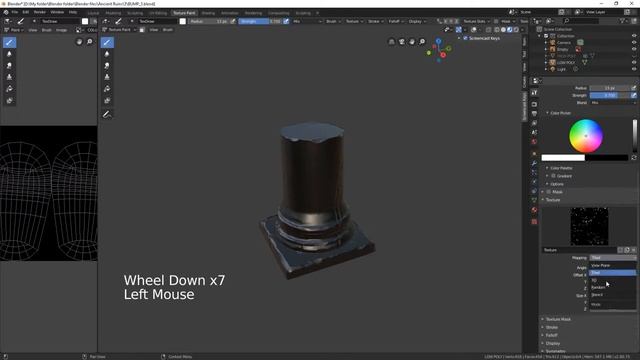640x360 pixels.
Task: Toggle camera view gizmo in 3D viewport
Action: point(402,42)
